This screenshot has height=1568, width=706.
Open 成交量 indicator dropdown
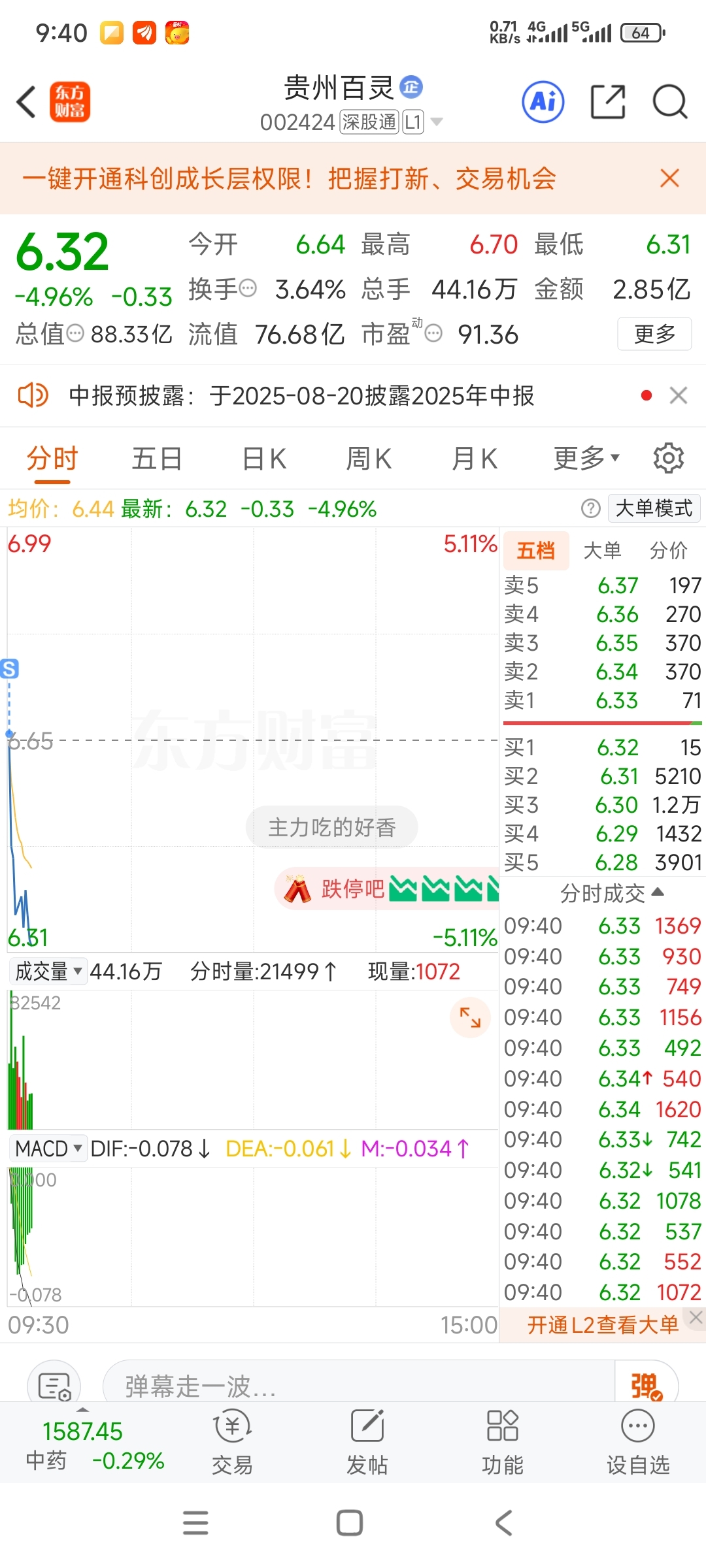[48, 972]
